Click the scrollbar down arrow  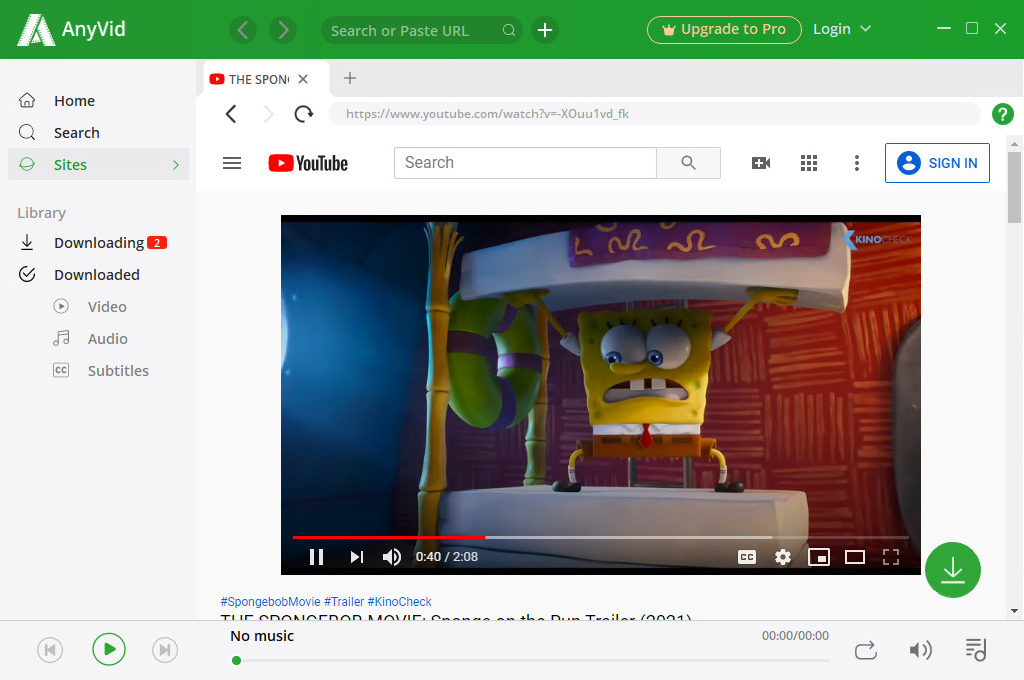1014,611
